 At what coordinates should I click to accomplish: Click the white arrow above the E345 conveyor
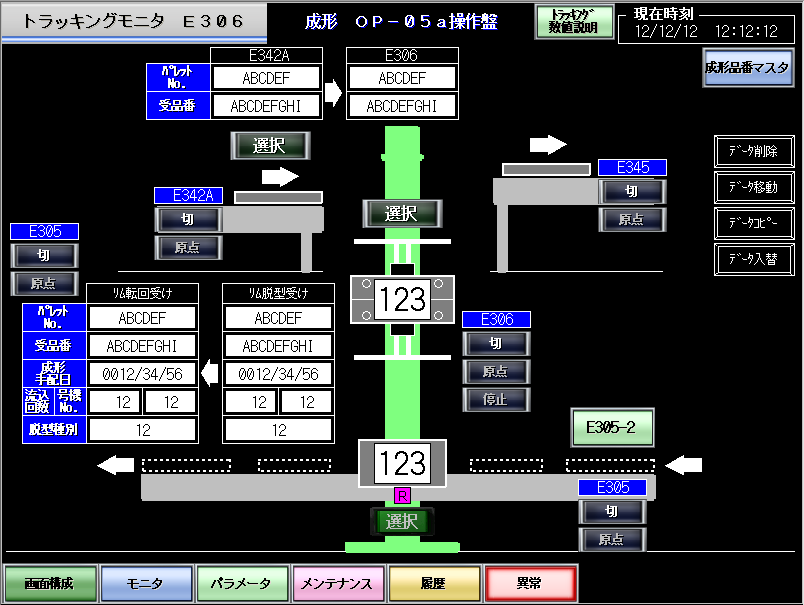click(x=548, y=145)
